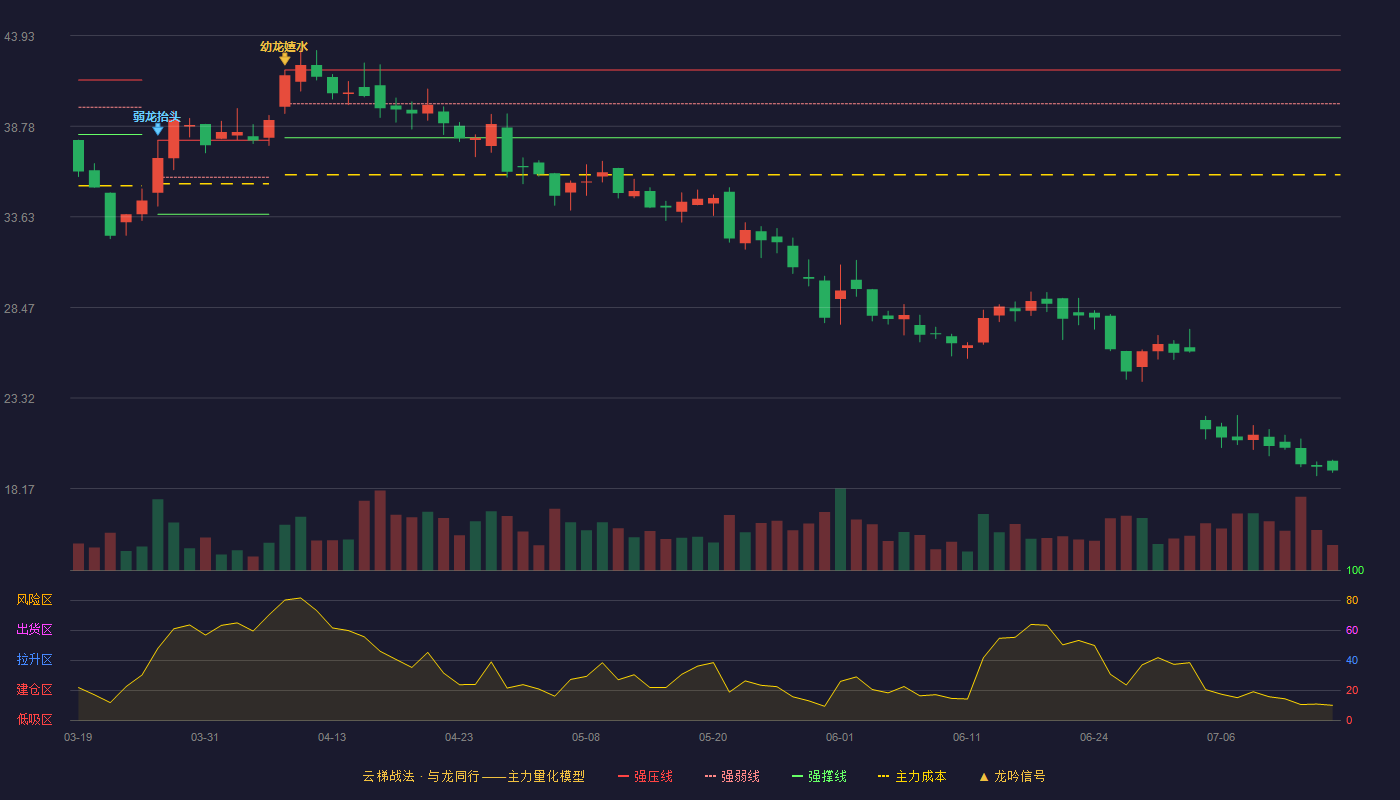Image resolution: width=1400 pixels, height=800 pixels.
Task: Click the 云梯战法 主力量化模型 legend title
Action: click(473, 776)
